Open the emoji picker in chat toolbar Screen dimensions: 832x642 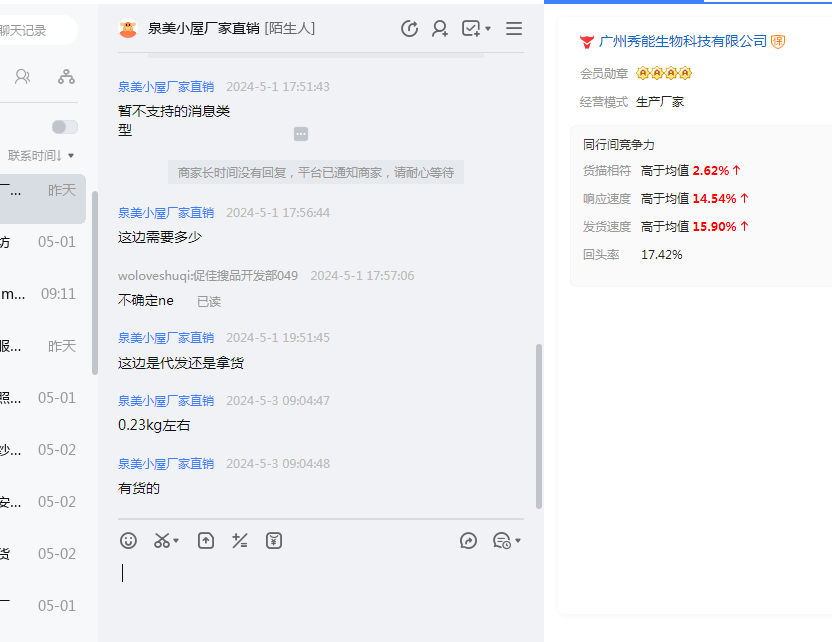(x=128, y=541)
